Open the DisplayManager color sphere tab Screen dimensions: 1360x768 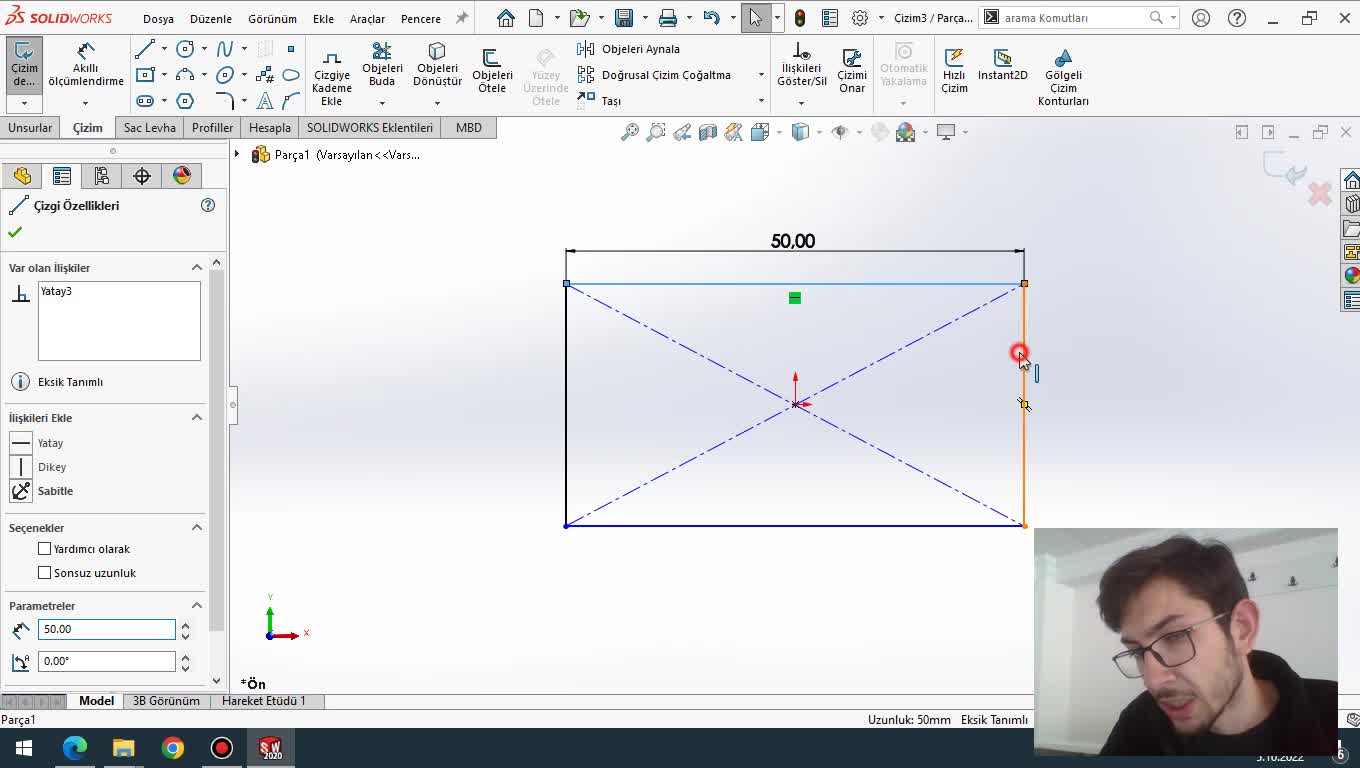tap(182, 176)
